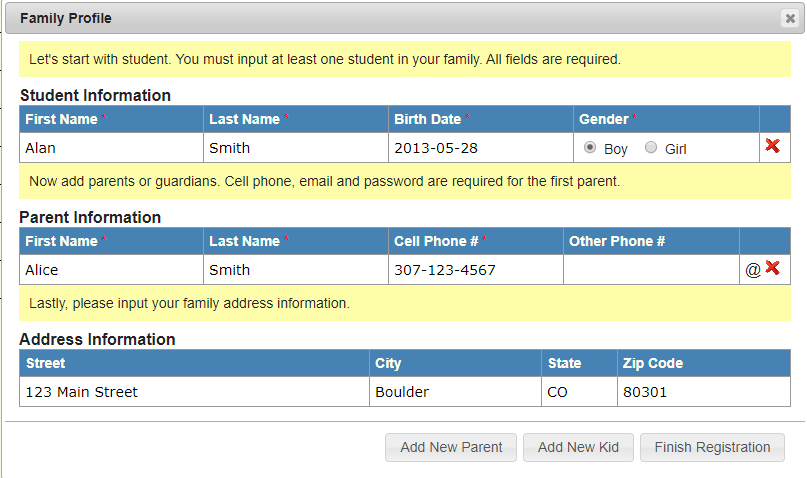Edit parent first name Alice

click(x=112, y=270)
